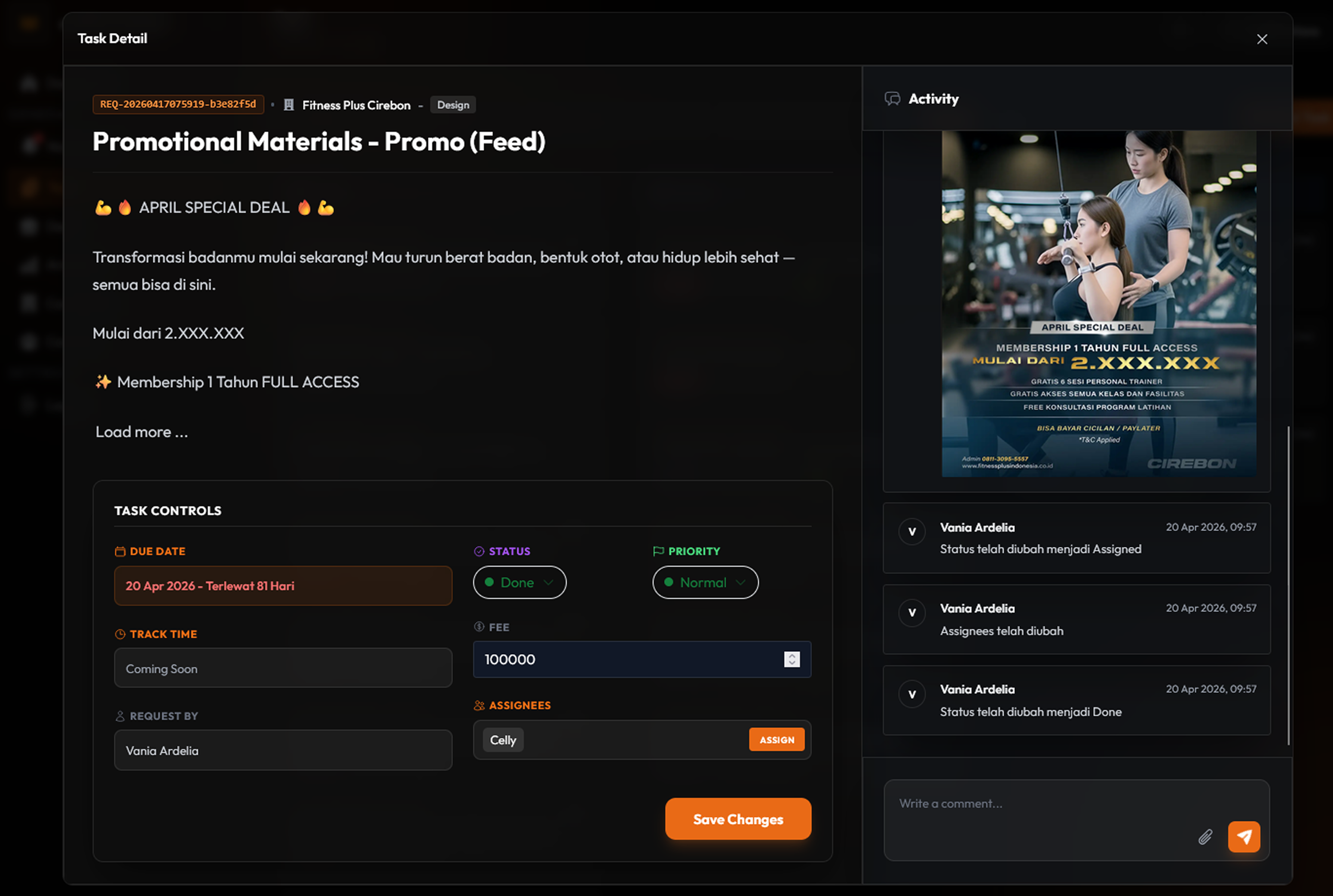The height and width of the screenshot is (896, 1333).
Task: Click the building icon beside Fitness Plus Cirebon
Action: [x=289, y=105]
